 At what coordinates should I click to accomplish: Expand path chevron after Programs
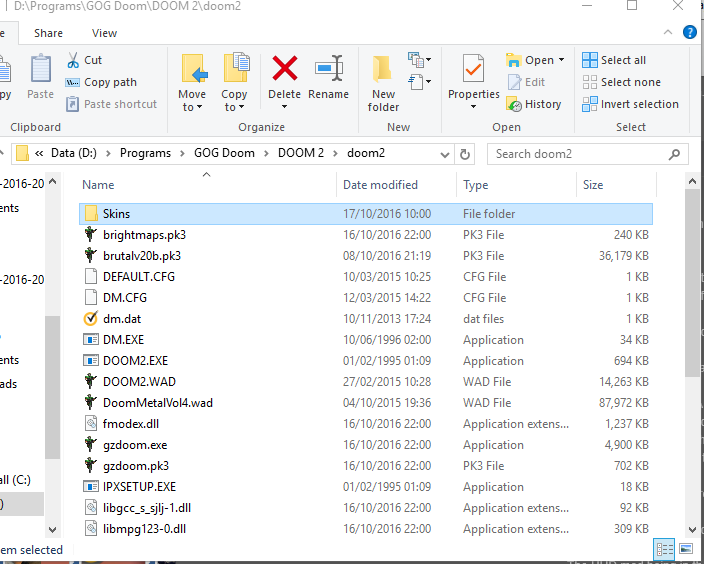(x=182, y=154)
